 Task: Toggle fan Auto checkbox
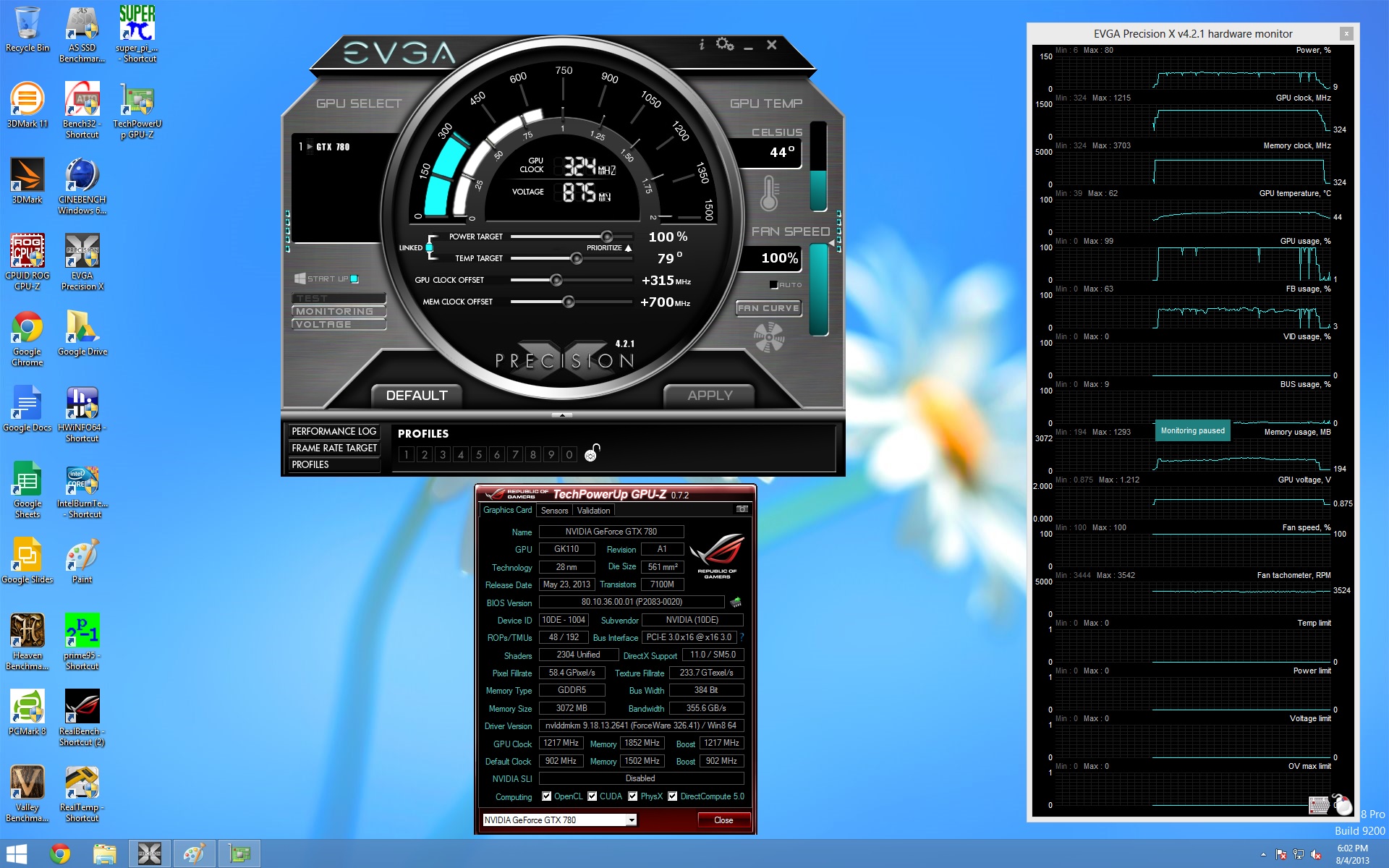(x=773, y=285)
